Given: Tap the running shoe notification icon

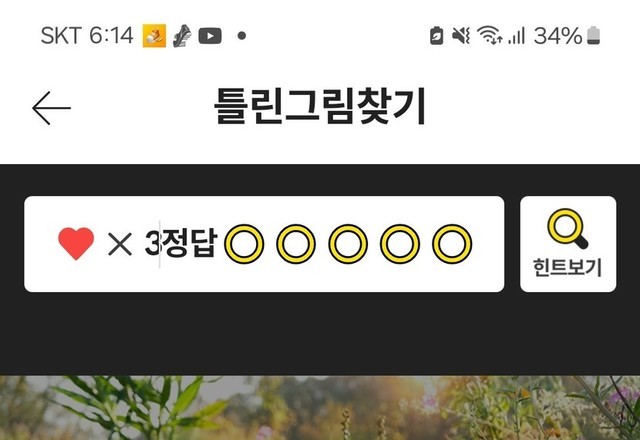Looking at the screenshot, I should click(182, 36).
